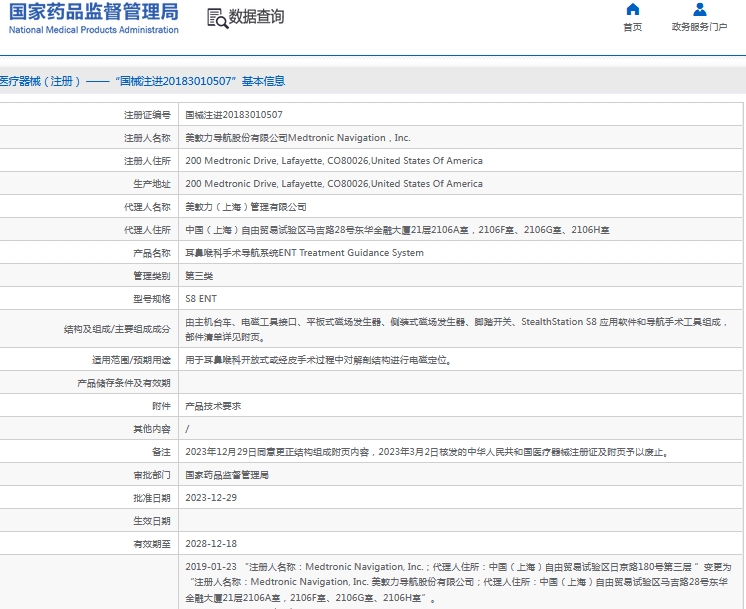Click the intended use text 用于耳鼻喉科开放式
Image resolution: width=746 pixels, height=609 pixels.
[x=319, y=360]
